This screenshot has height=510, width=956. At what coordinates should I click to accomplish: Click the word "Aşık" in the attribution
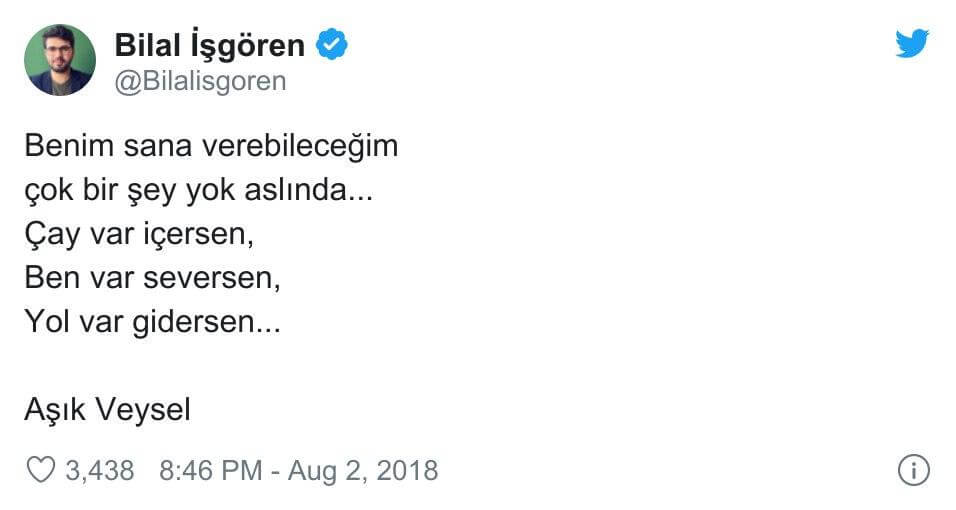(51, 410)
